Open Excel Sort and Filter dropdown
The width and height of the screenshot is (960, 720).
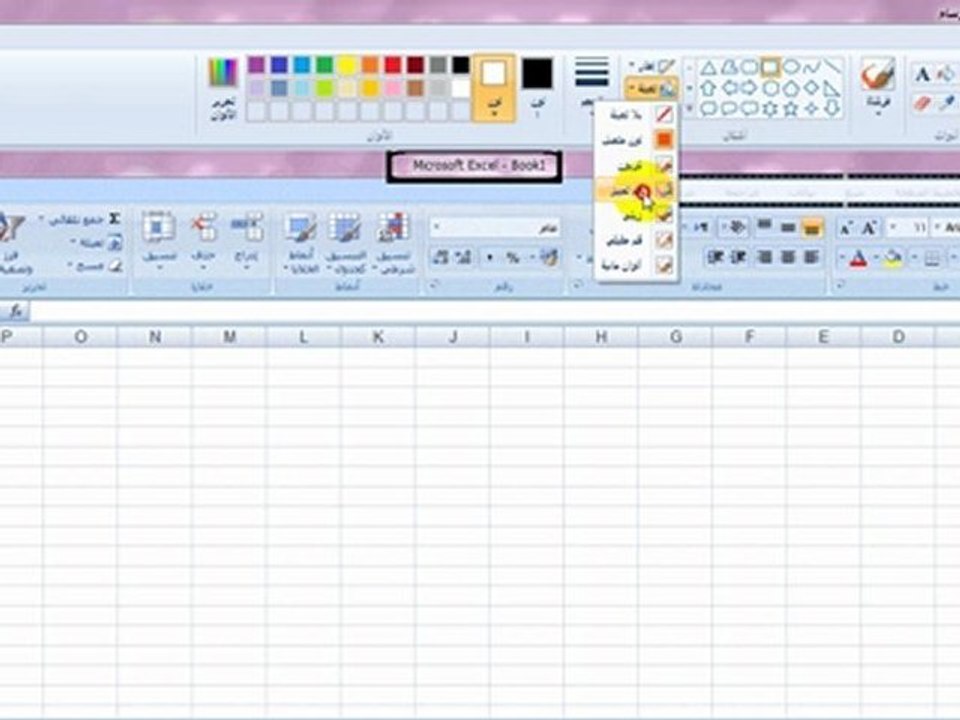(x=13, y=244)
